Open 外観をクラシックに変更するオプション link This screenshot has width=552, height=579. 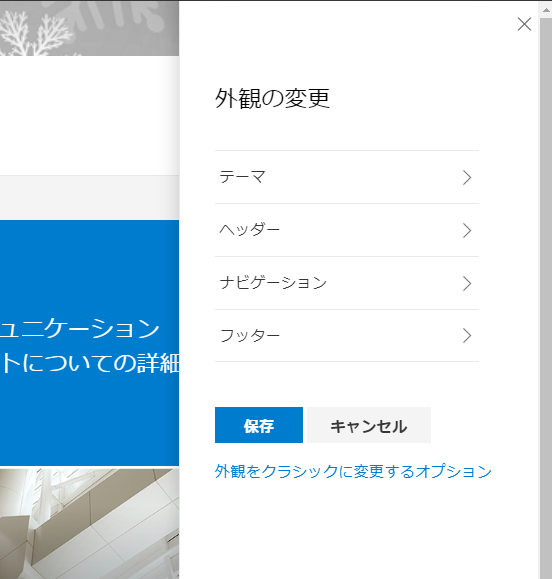point(353,472)
